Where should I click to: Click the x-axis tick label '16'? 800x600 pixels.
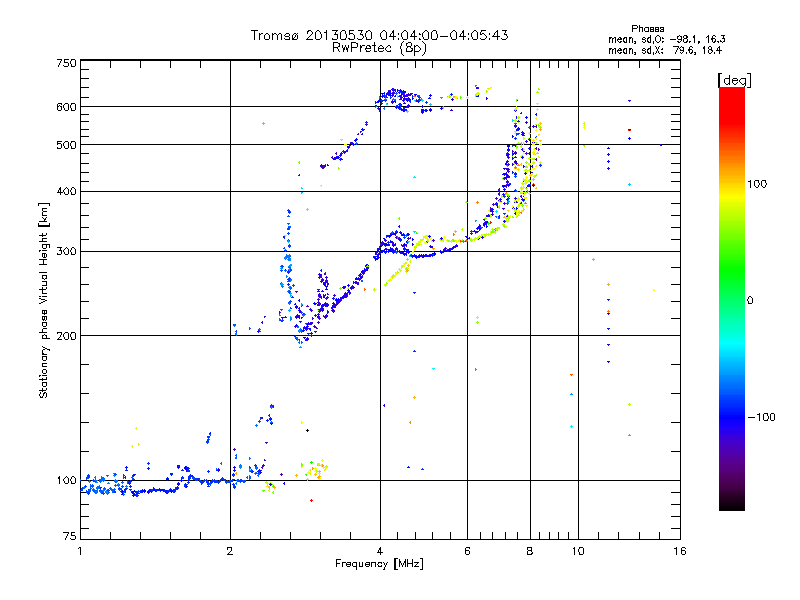(x=680, y=551)
